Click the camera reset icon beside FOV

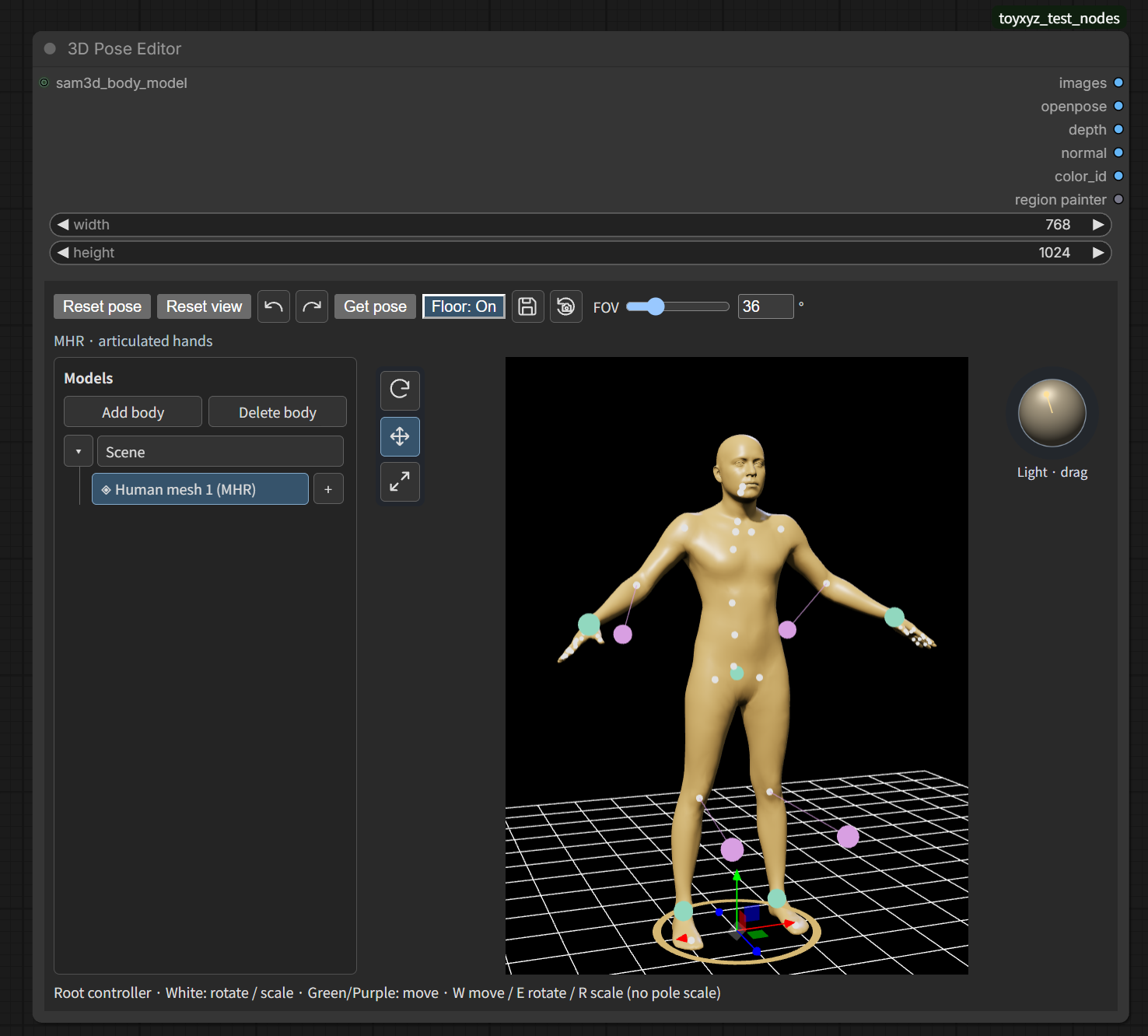(x=566, y=306)
